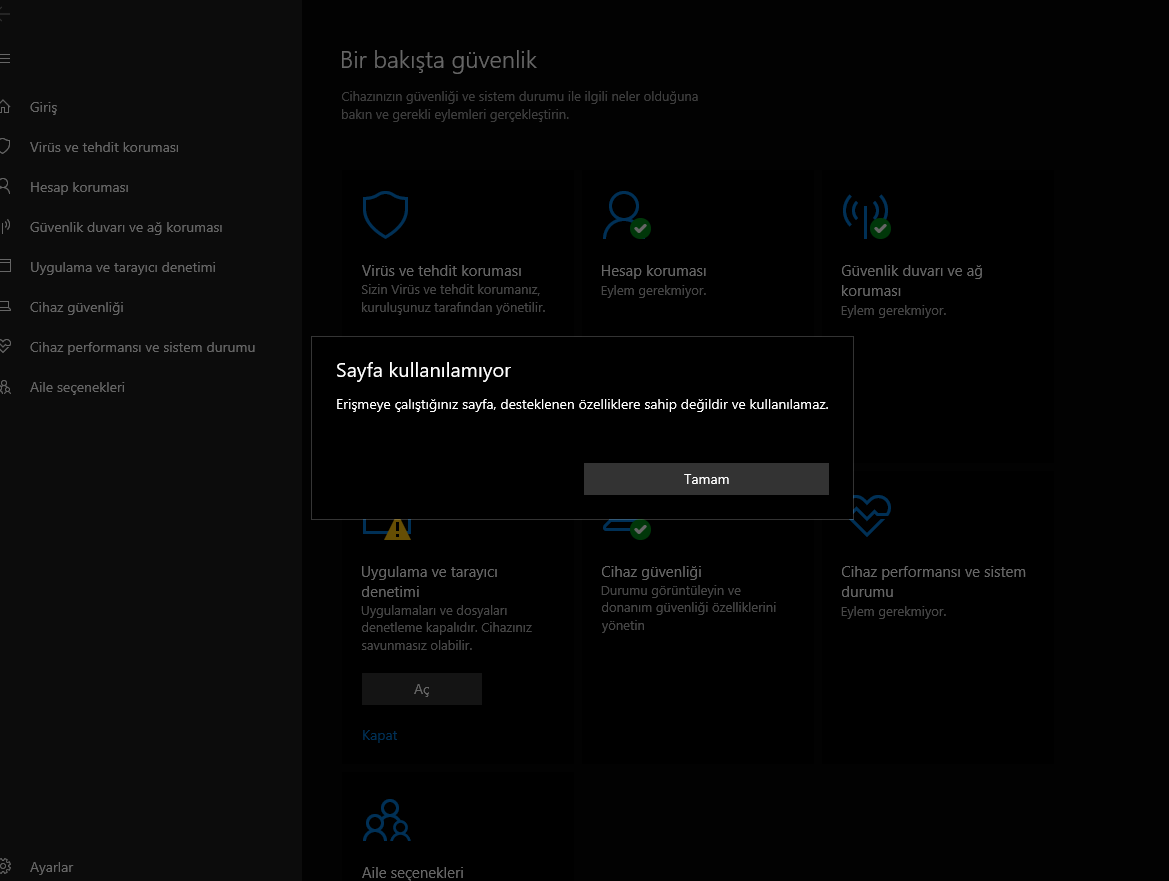Image resolution: width=1169 pixels, height=881 pixels.
Task: Open the Cihaz güvenliği card title
Action: (651, 572)
